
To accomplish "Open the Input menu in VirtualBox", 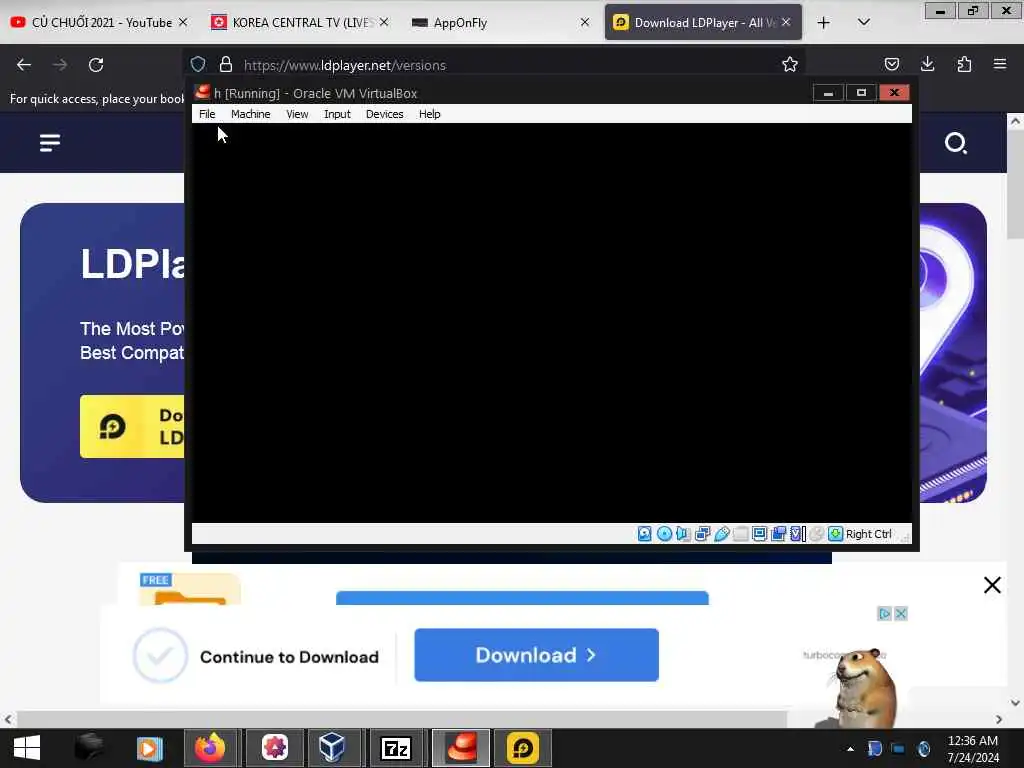I will coord(337,114).
